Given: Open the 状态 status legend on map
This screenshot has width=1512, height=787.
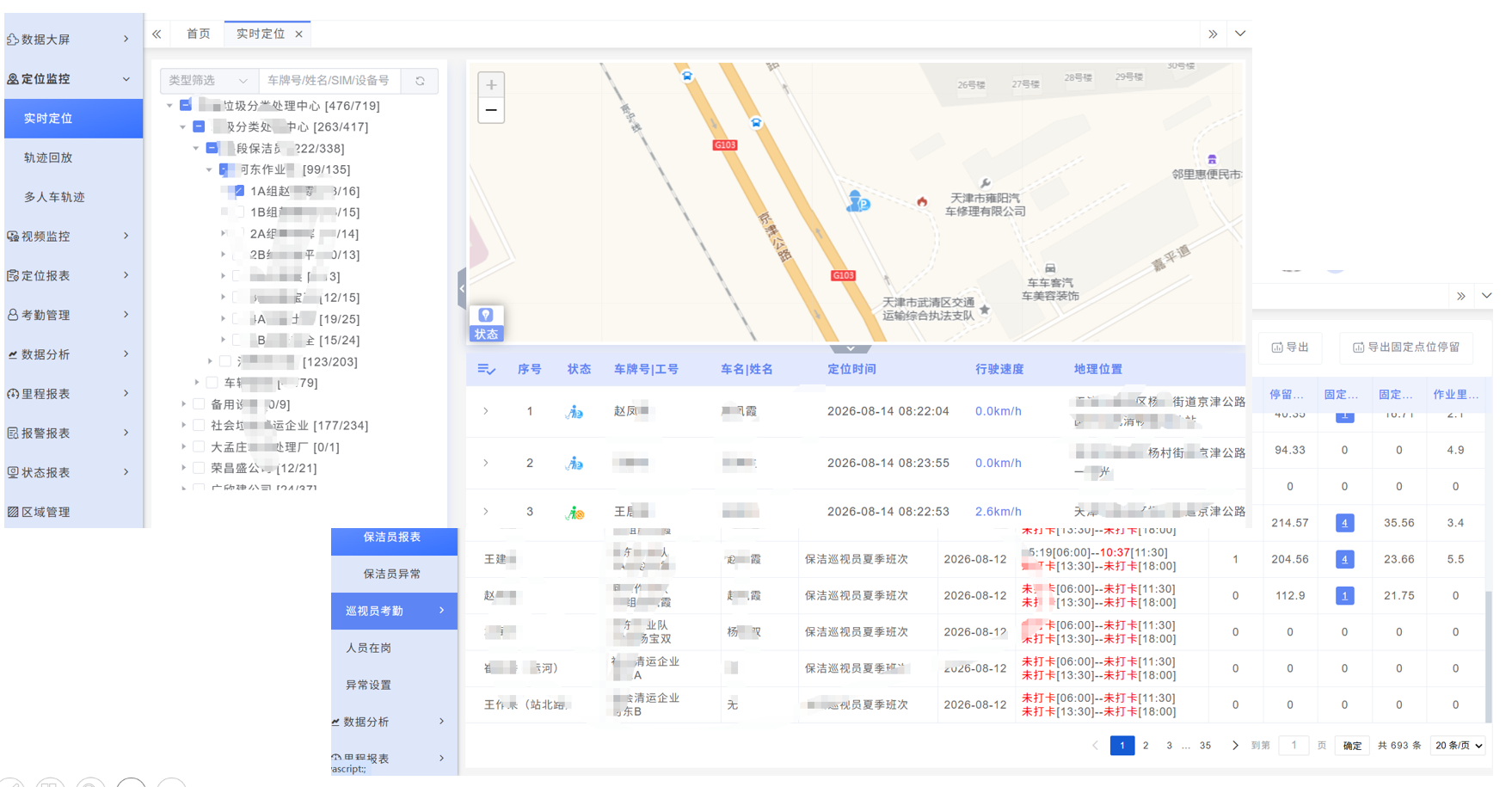Looking at the screenshot, I should coord(486,324).
